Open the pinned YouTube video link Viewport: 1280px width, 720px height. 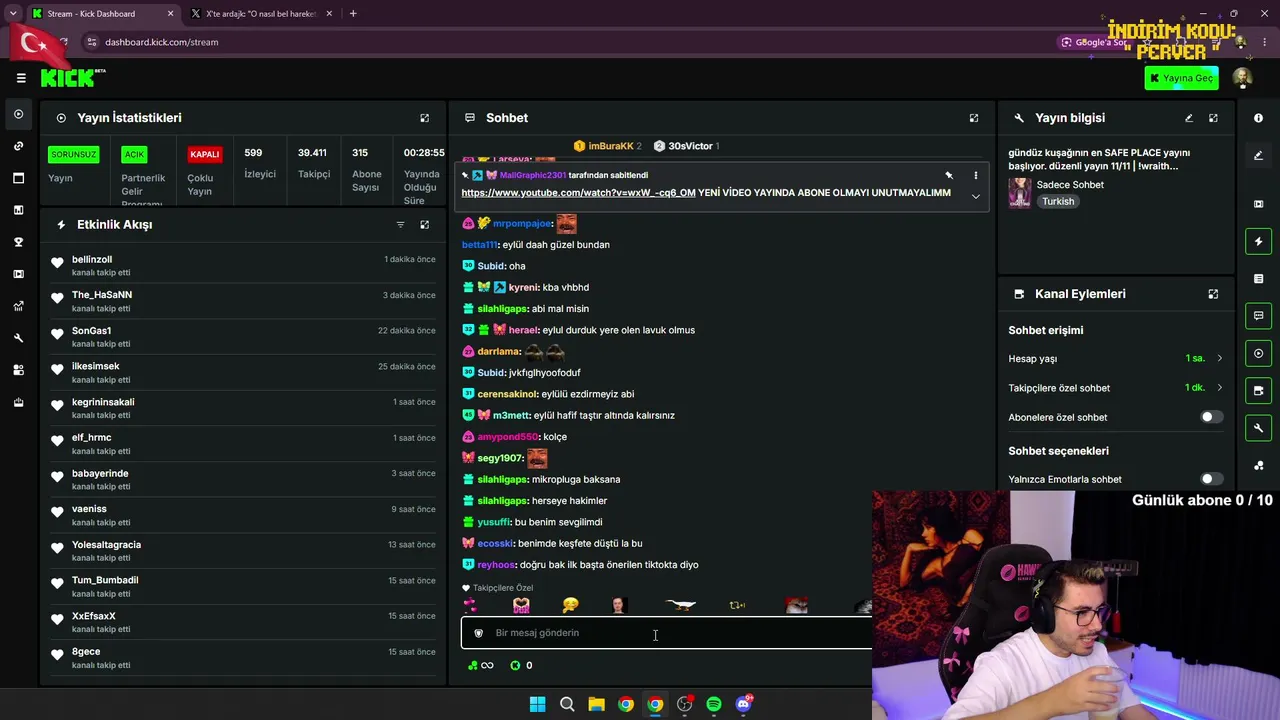[578, 193]
